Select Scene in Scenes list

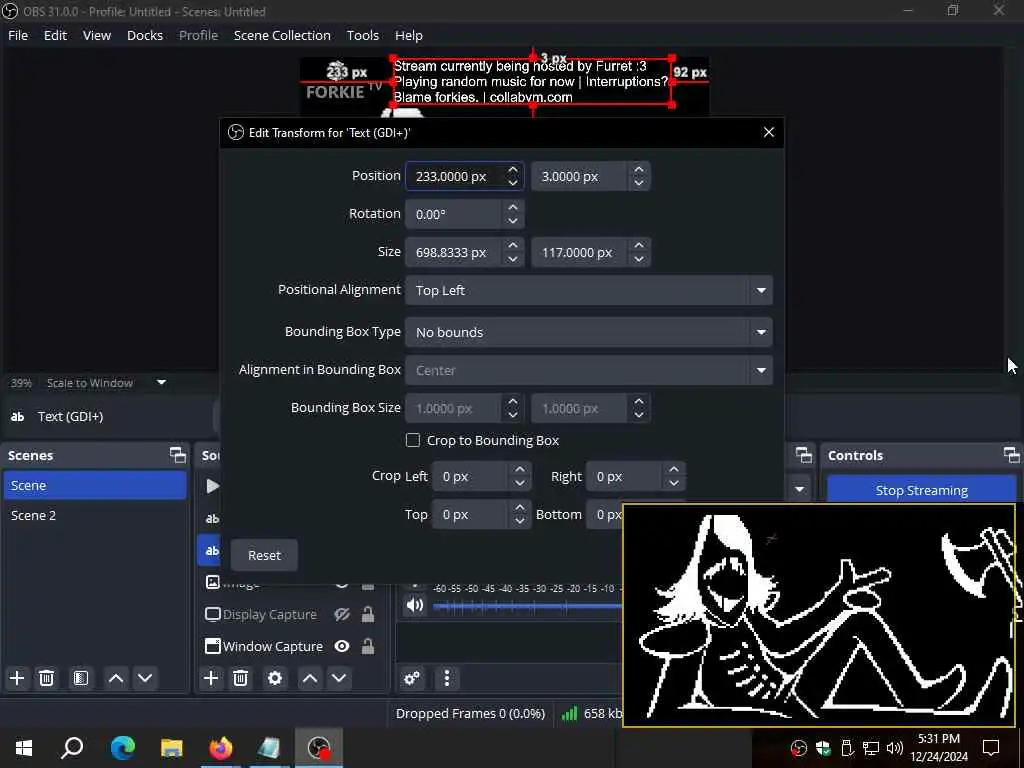(95, 485)
